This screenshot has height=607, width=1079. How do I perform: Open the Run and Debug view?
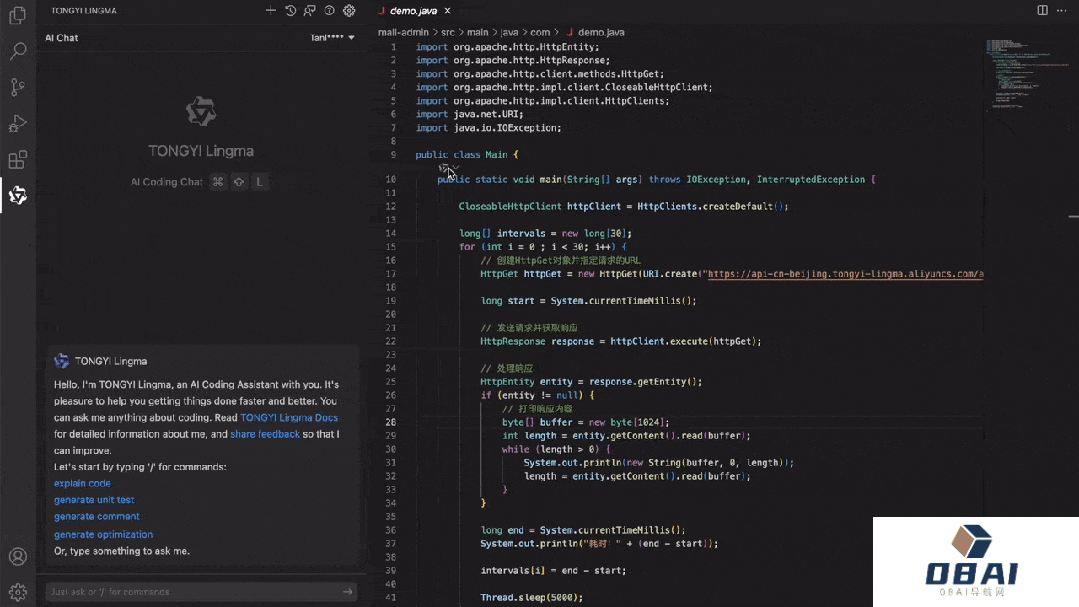pyautogui.click(x=17, y=123)
